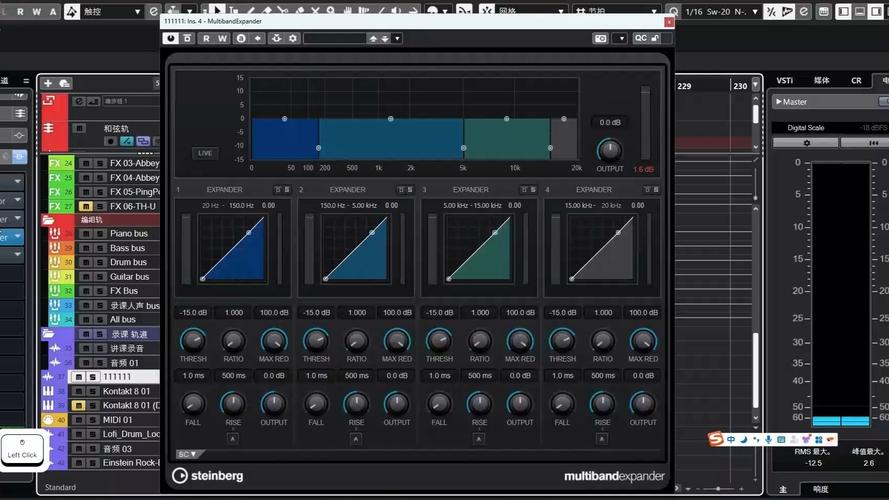Click the QC quick controls button
This screenshot has width=889, height=500.
point(640,38)
